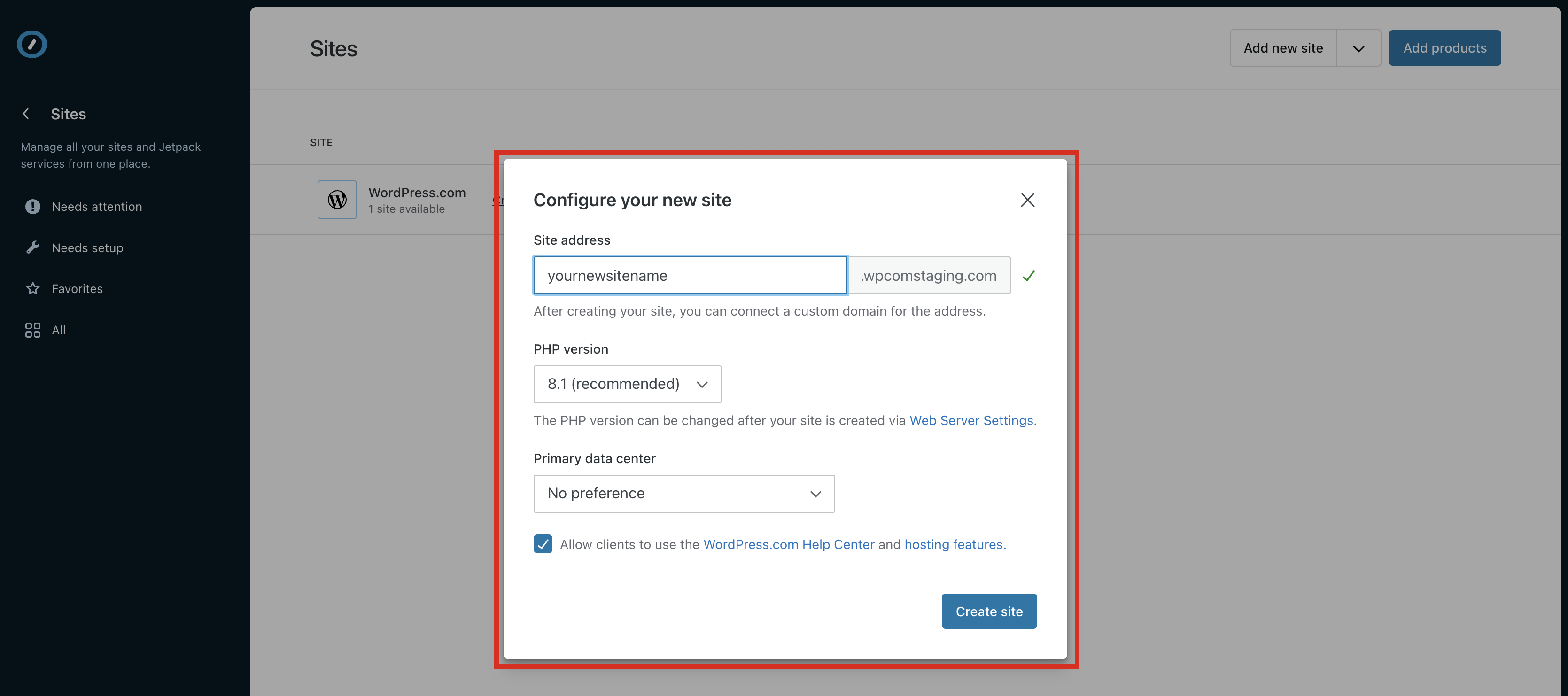Click the site address input field

[690, 275]
